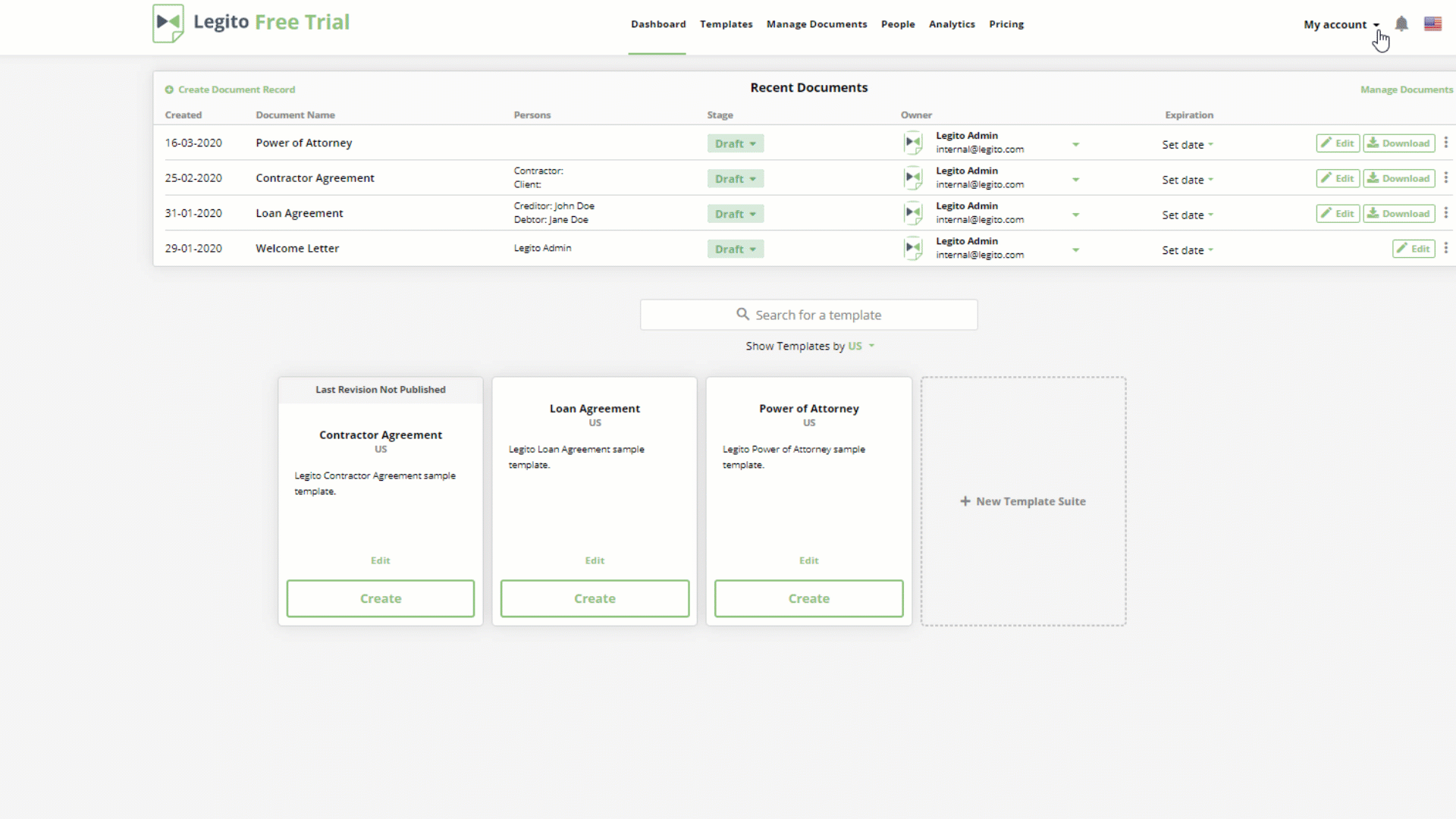Expand owner dropdown arrow for Power of Attorney
Screen dimensions: 1456x819
pyautogui.click(x=1075, y=144)
